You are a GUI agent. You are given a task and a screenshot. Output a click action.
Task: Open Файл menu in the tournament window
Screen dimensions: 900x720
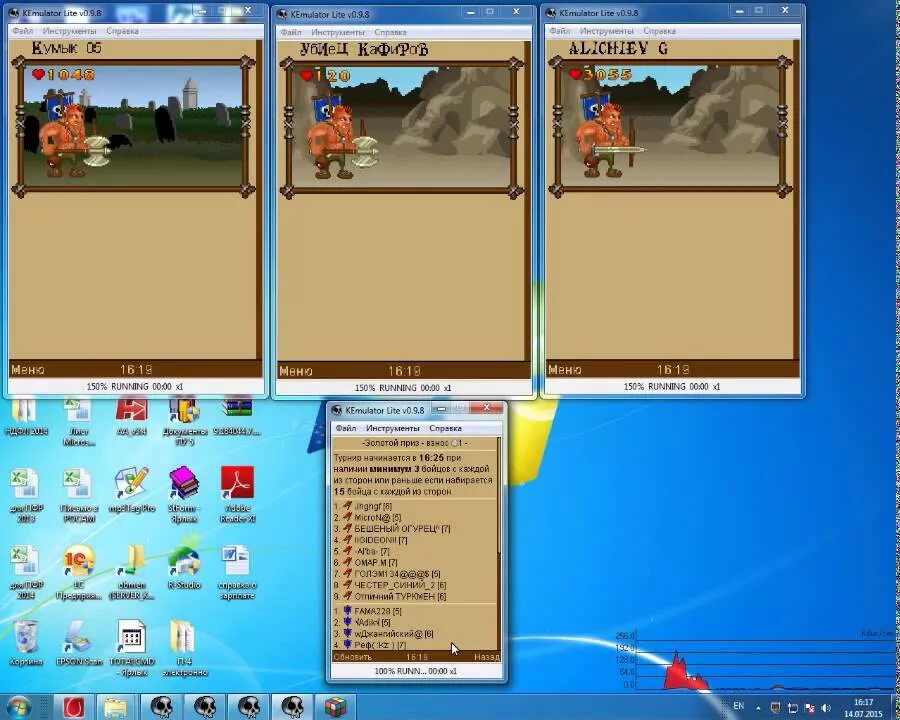tap(346, 428)
